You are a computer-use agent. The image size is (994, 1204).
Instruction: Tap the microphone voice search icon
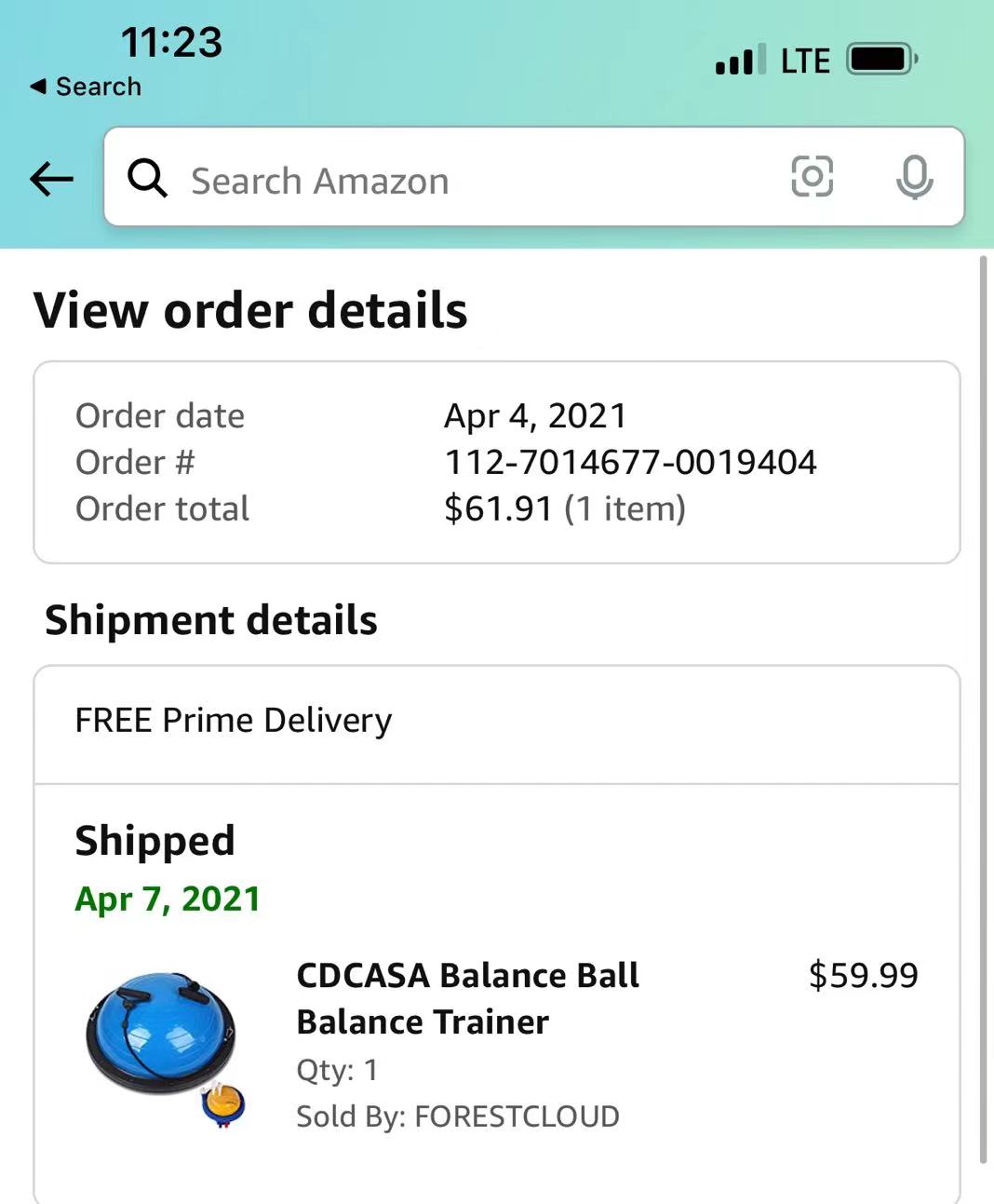click(x=914, y=177)
